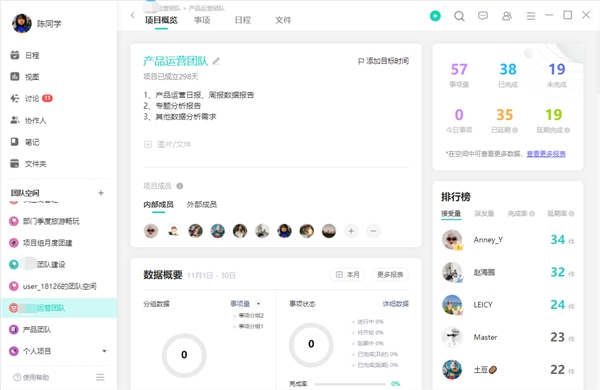
Task: Add a member with the plus circle
Action: (351, 231)
